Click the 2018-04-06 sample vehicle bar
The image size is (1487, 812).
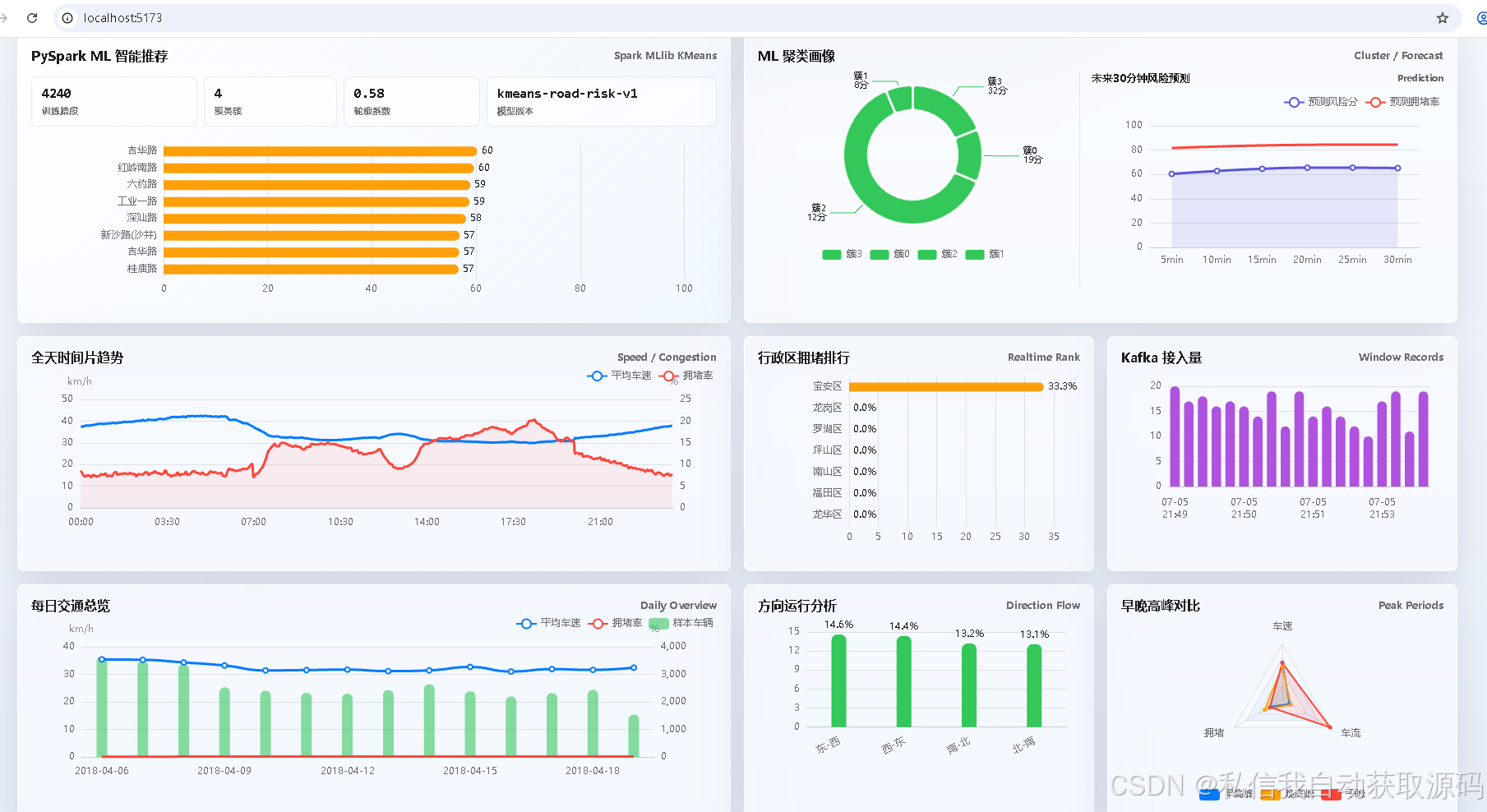coord(102,708)
